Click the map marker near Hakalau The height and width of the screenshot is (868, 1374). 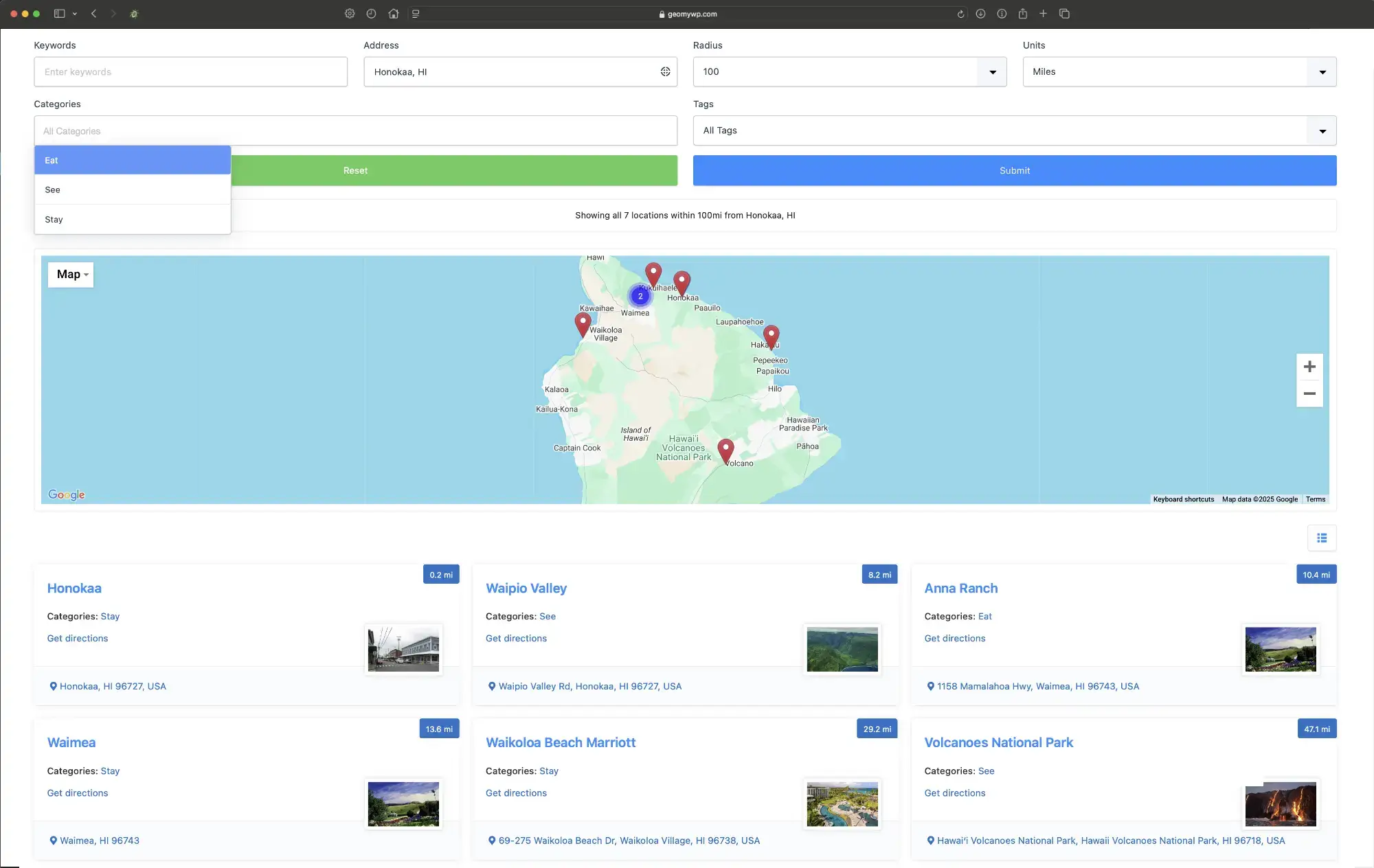pos(771,336)
